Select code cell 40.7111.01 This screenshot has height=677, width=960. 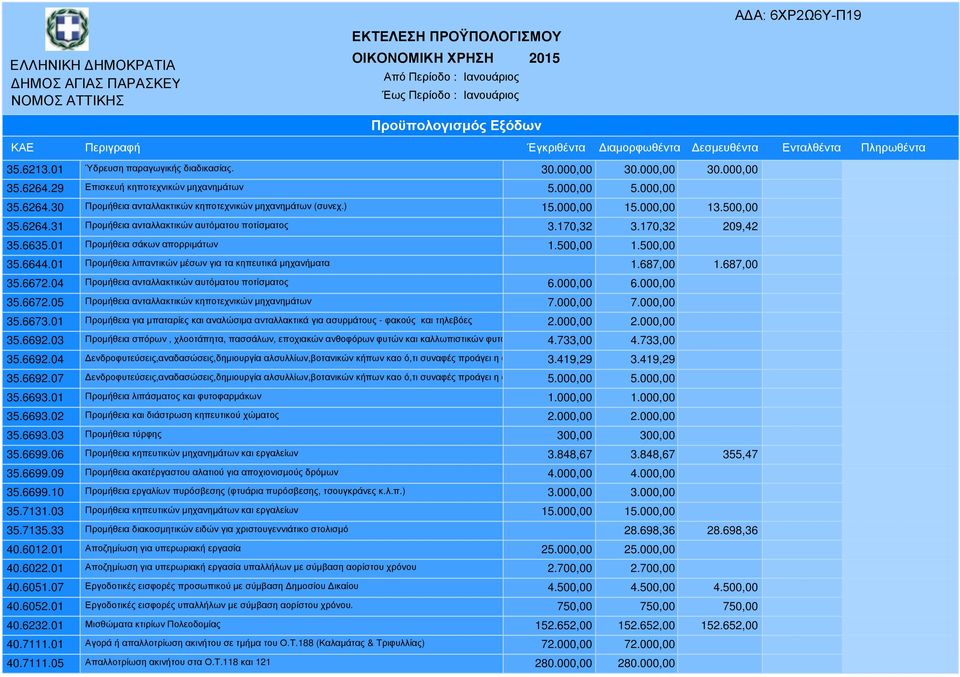point(41,644)
